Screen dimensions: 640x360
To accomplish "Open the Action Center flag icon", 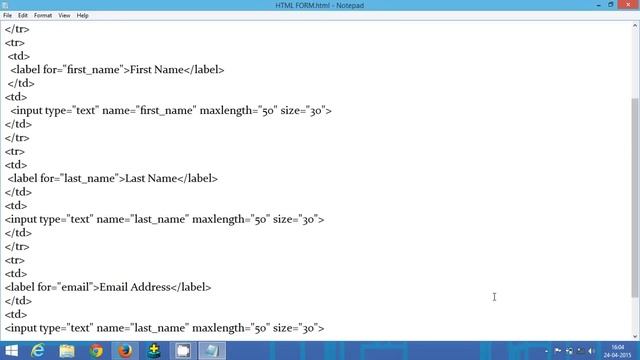I will 558,351.
